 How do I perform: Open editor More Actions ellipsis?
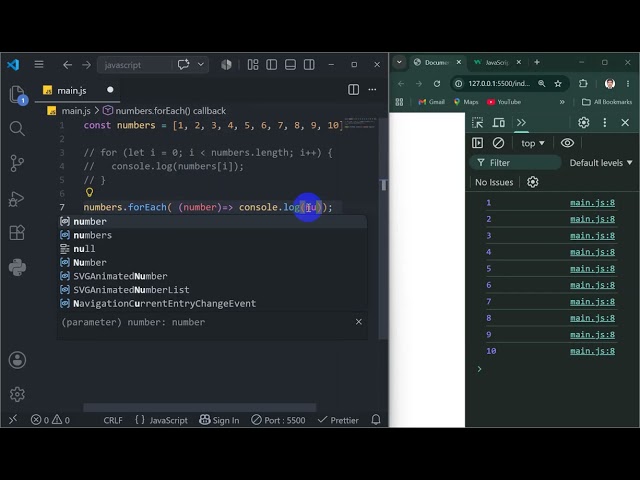(372, 89)
